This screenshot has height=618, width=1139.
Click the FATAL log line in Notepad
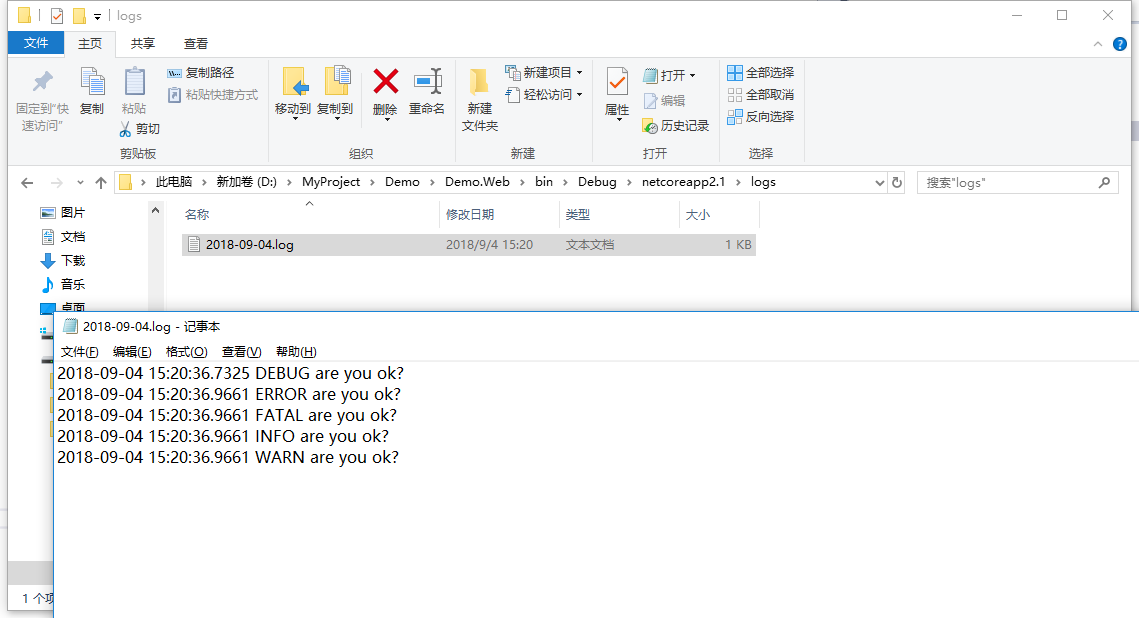coord(227,415)
